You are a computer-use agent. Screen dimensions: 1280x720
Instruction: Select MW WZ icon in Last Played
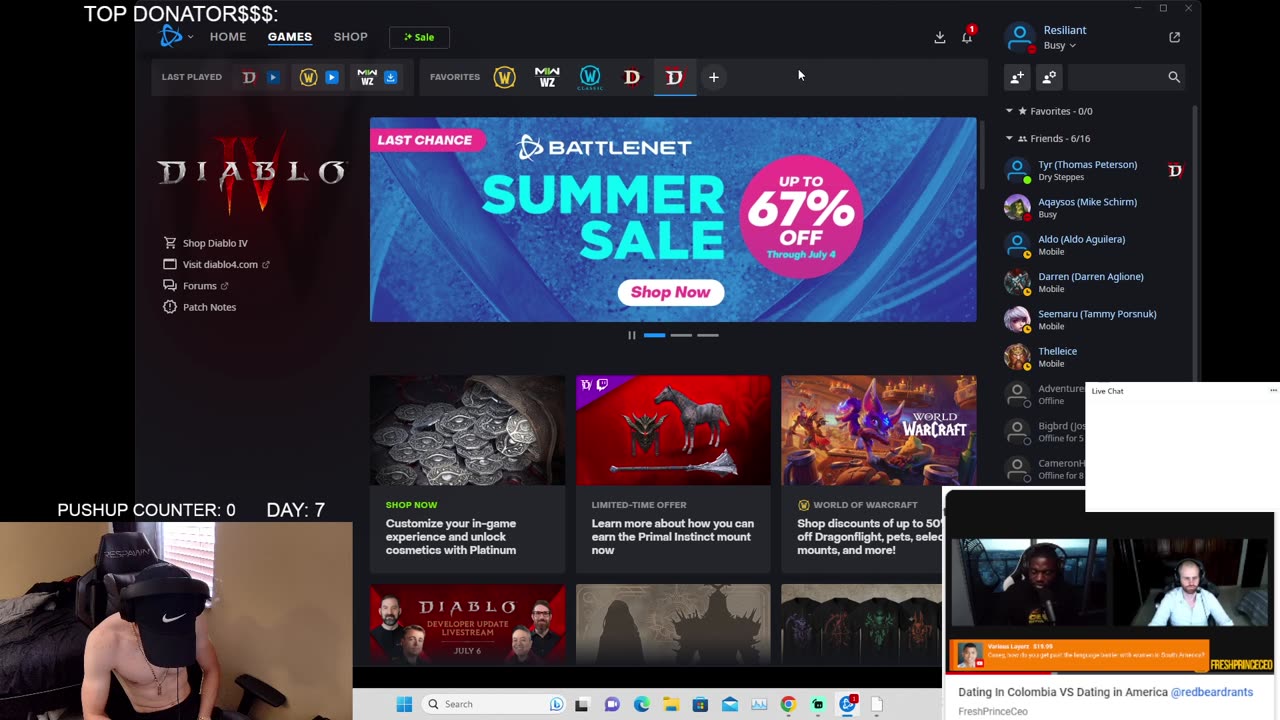coord(367,77)
